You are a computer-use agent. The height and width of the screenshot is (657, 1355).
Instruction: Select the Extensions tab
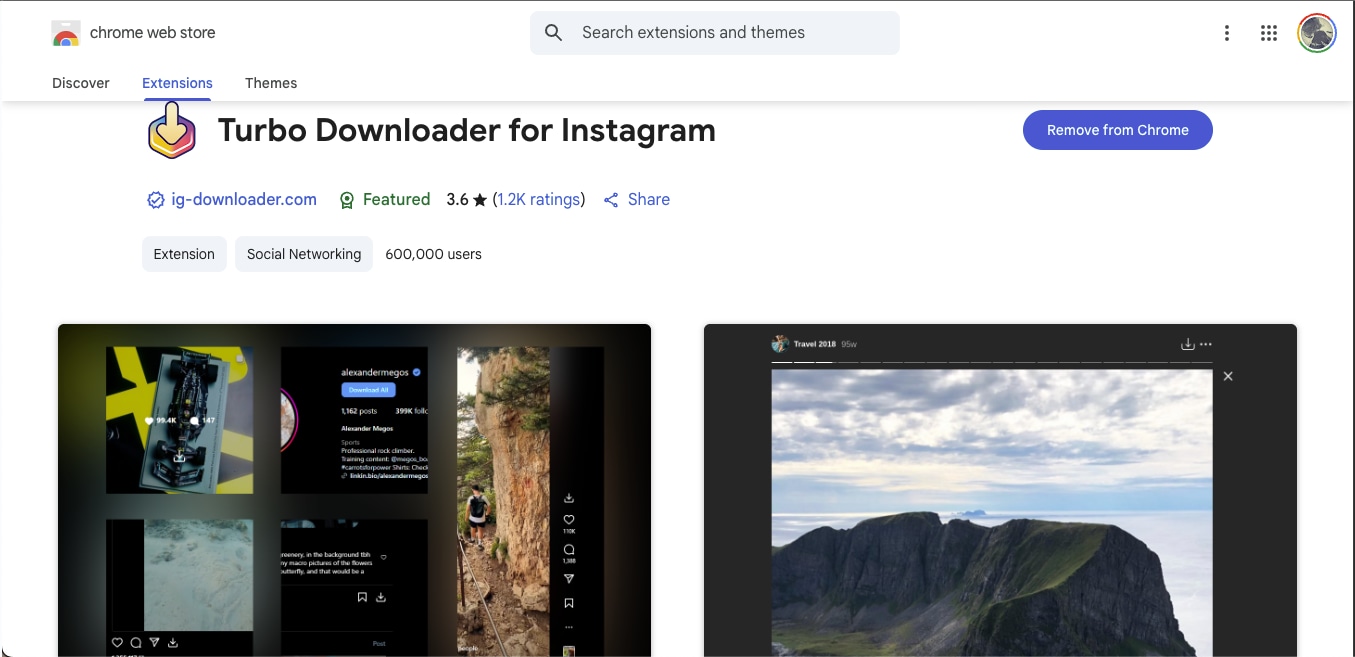pos(177,83)
